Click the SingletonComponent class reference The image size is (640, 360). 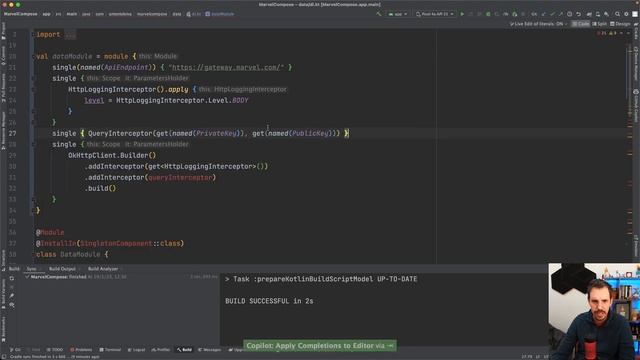(116, 244)
